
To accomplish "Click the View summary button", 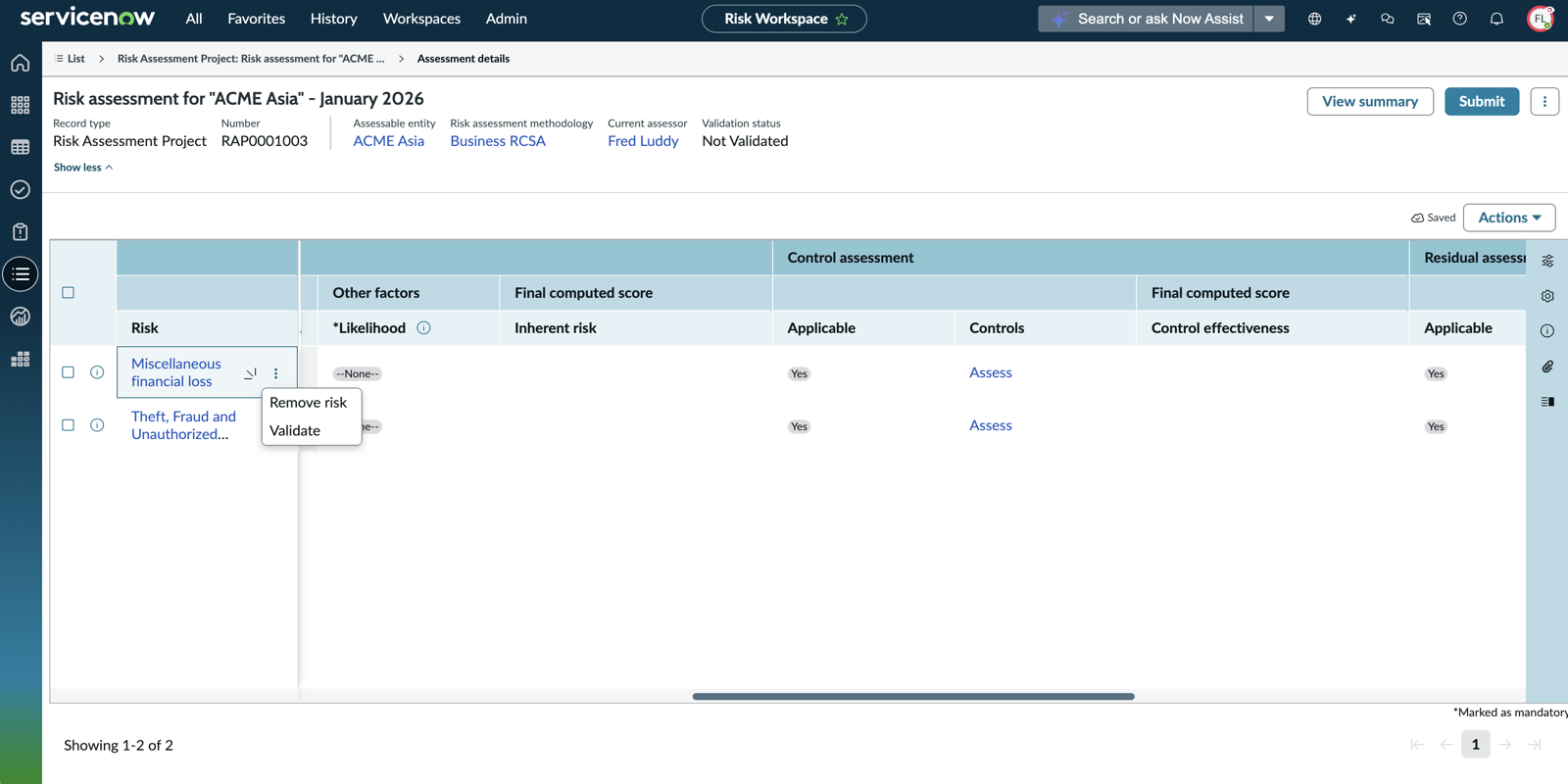I will coord(1370,101).
